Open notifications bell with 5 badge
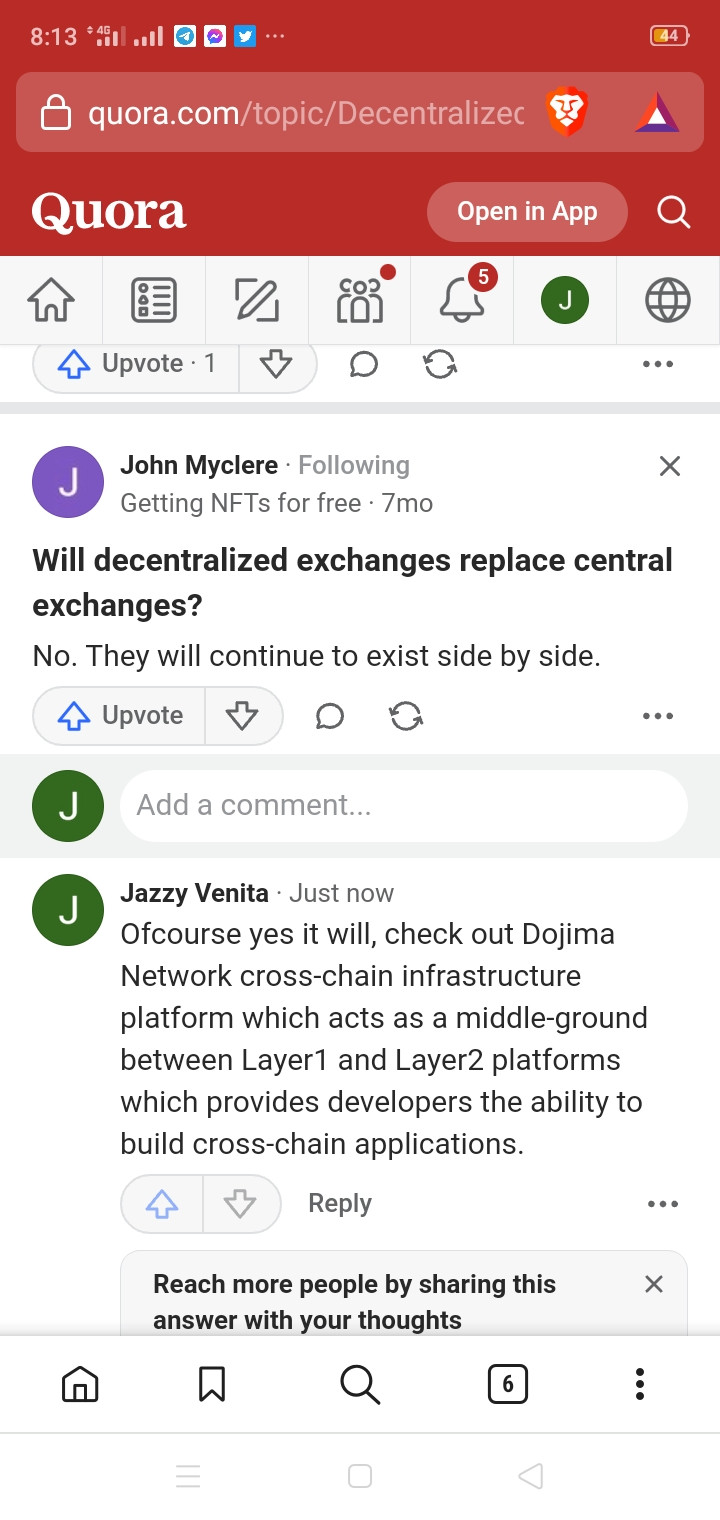Screen dimensions: 720x1520 coord(462,300)
